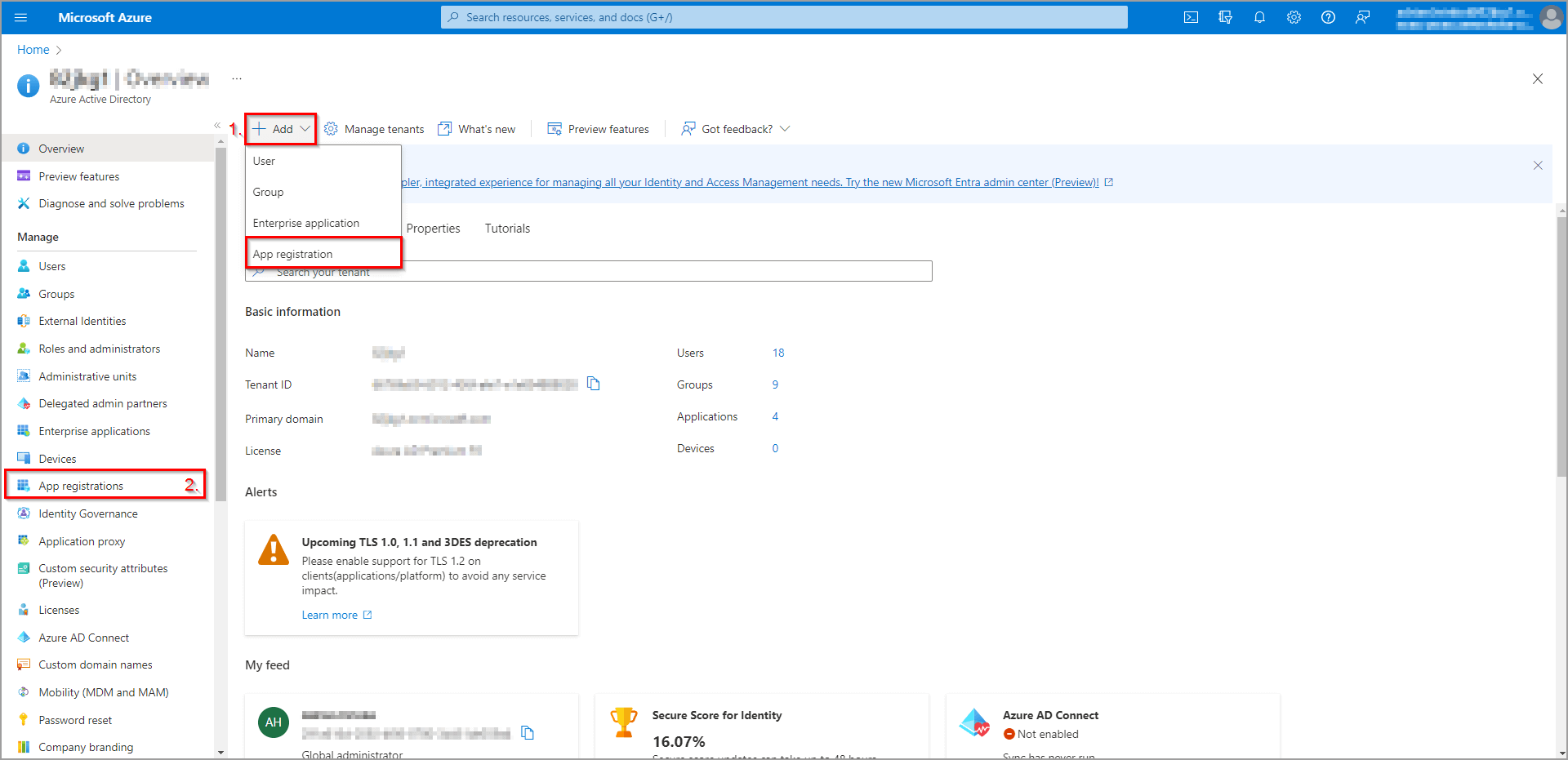Image resolution: width=1568 pixels, height=760 pixels.
Task: Copy the Tenant ID to clipboard
Action: [x=594, y=384]
